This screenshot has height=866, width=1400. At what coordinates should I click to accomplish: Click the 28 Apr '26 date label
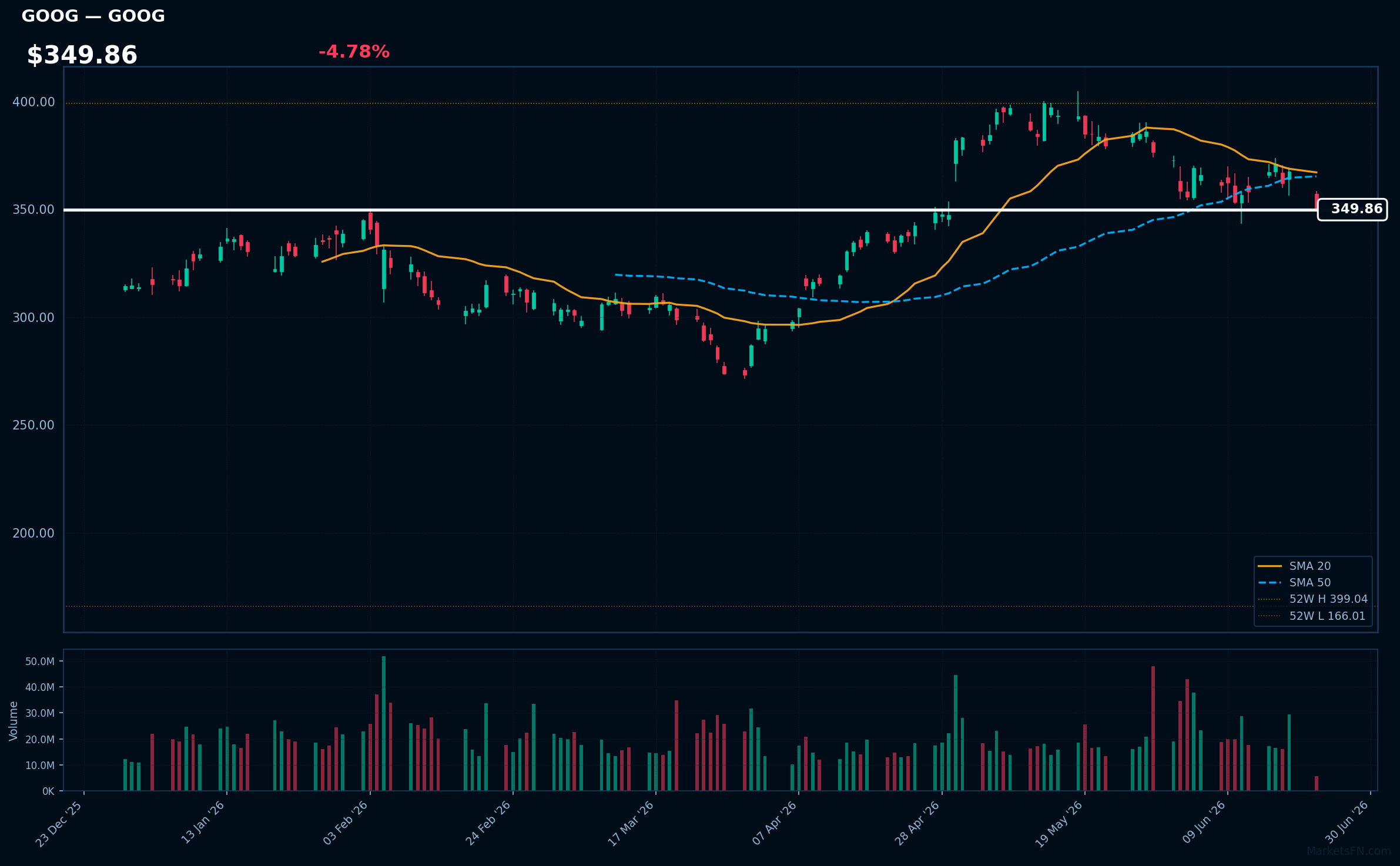917,823
